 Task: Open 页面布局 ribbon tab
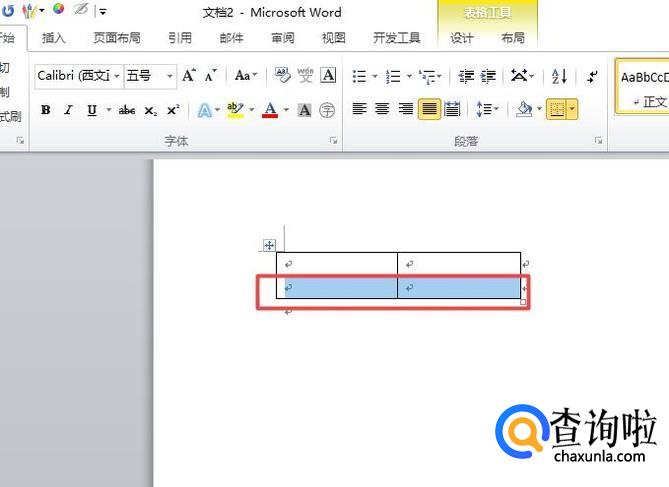pyautogui.click(x=116, y=38)
